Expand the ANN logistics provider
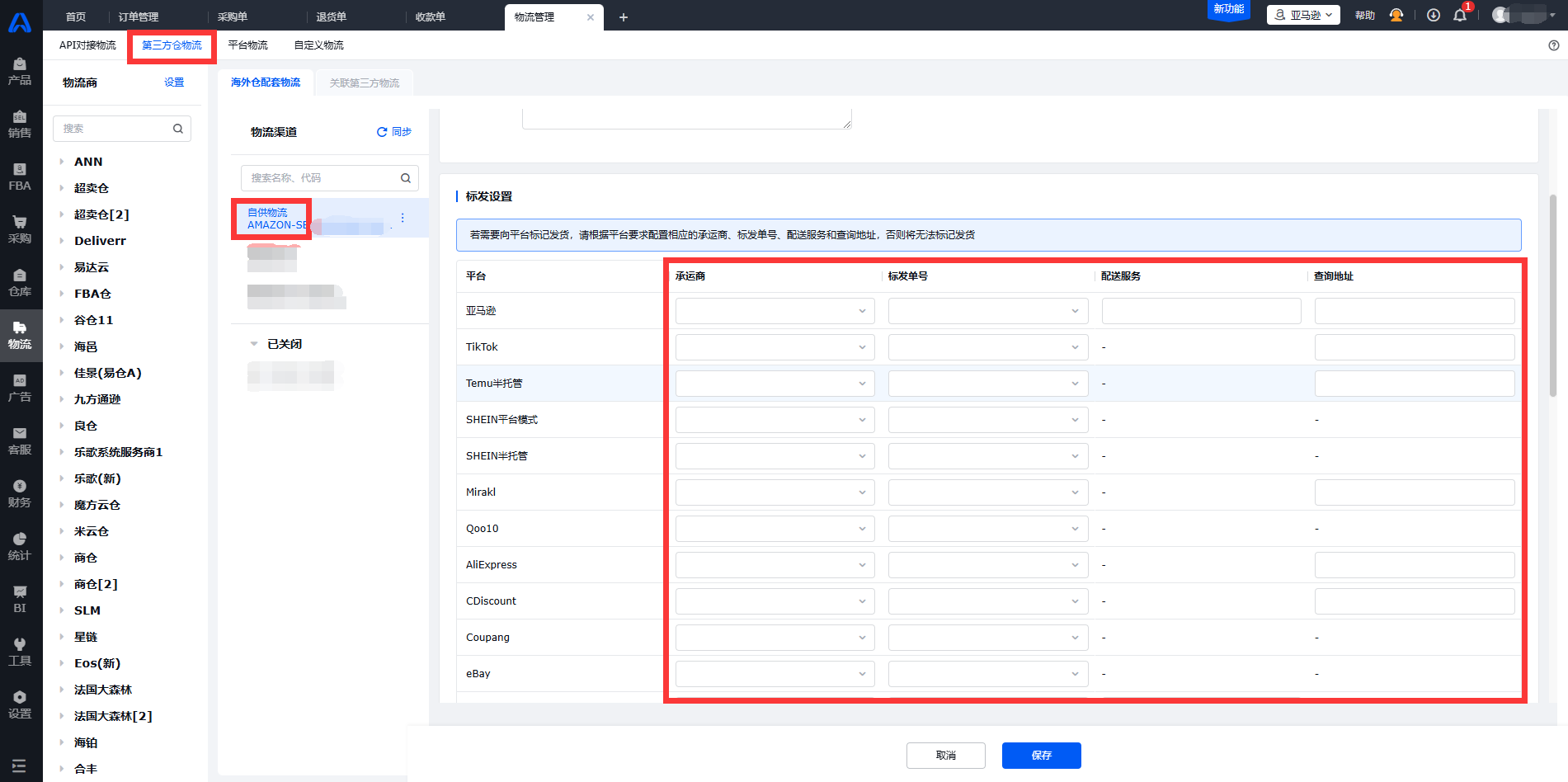This screenshot has width=1568, height=782. click(62, 162)
